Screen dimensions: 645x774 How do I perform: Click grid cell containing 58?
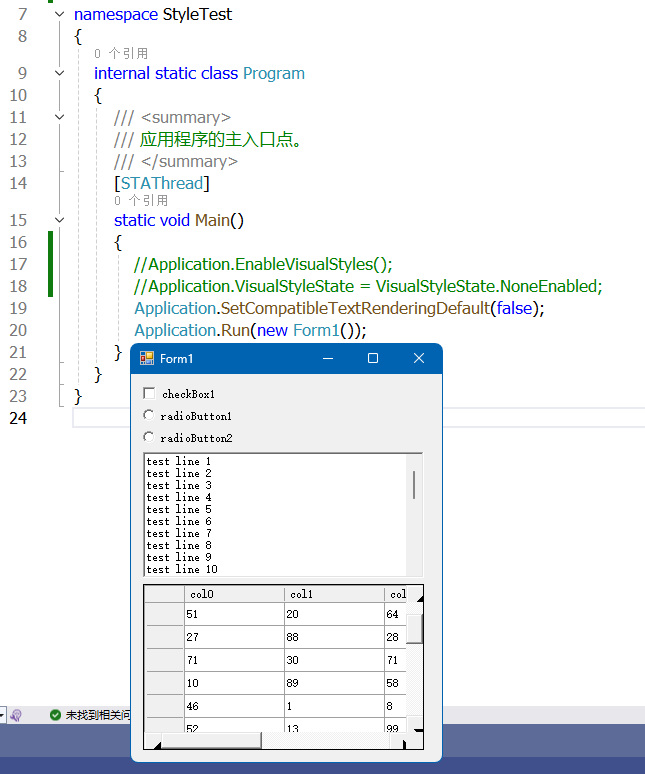pos(396,683)
